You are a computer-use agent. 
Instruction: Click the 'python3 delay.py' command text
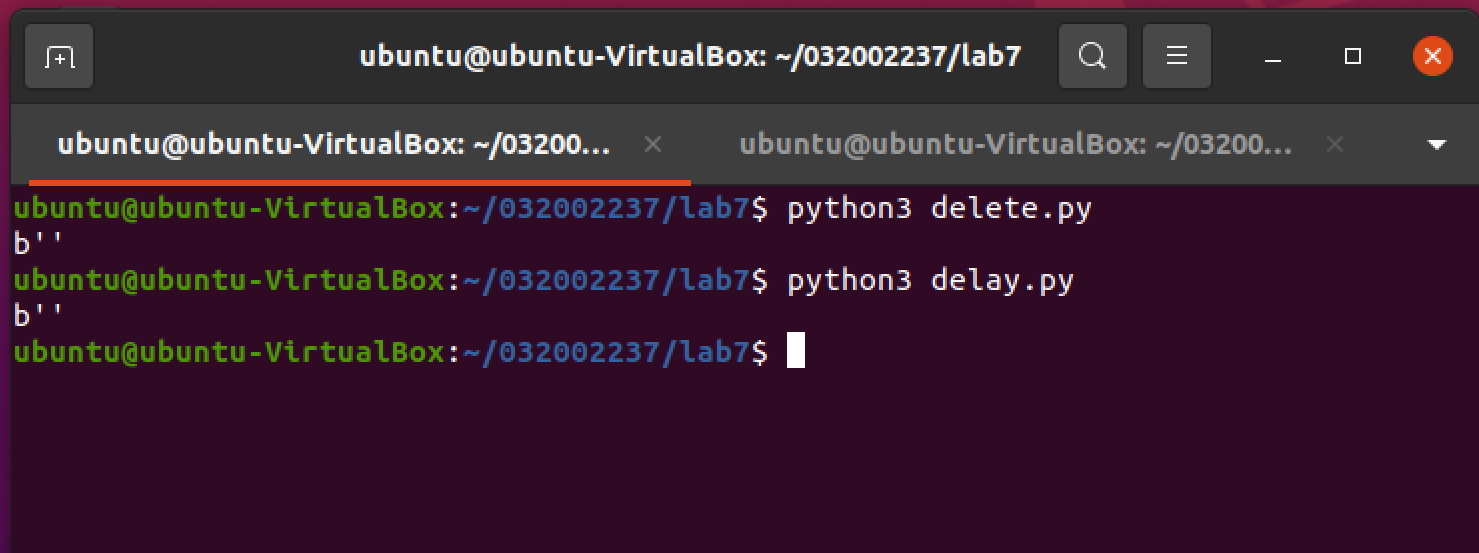(930, 281)
